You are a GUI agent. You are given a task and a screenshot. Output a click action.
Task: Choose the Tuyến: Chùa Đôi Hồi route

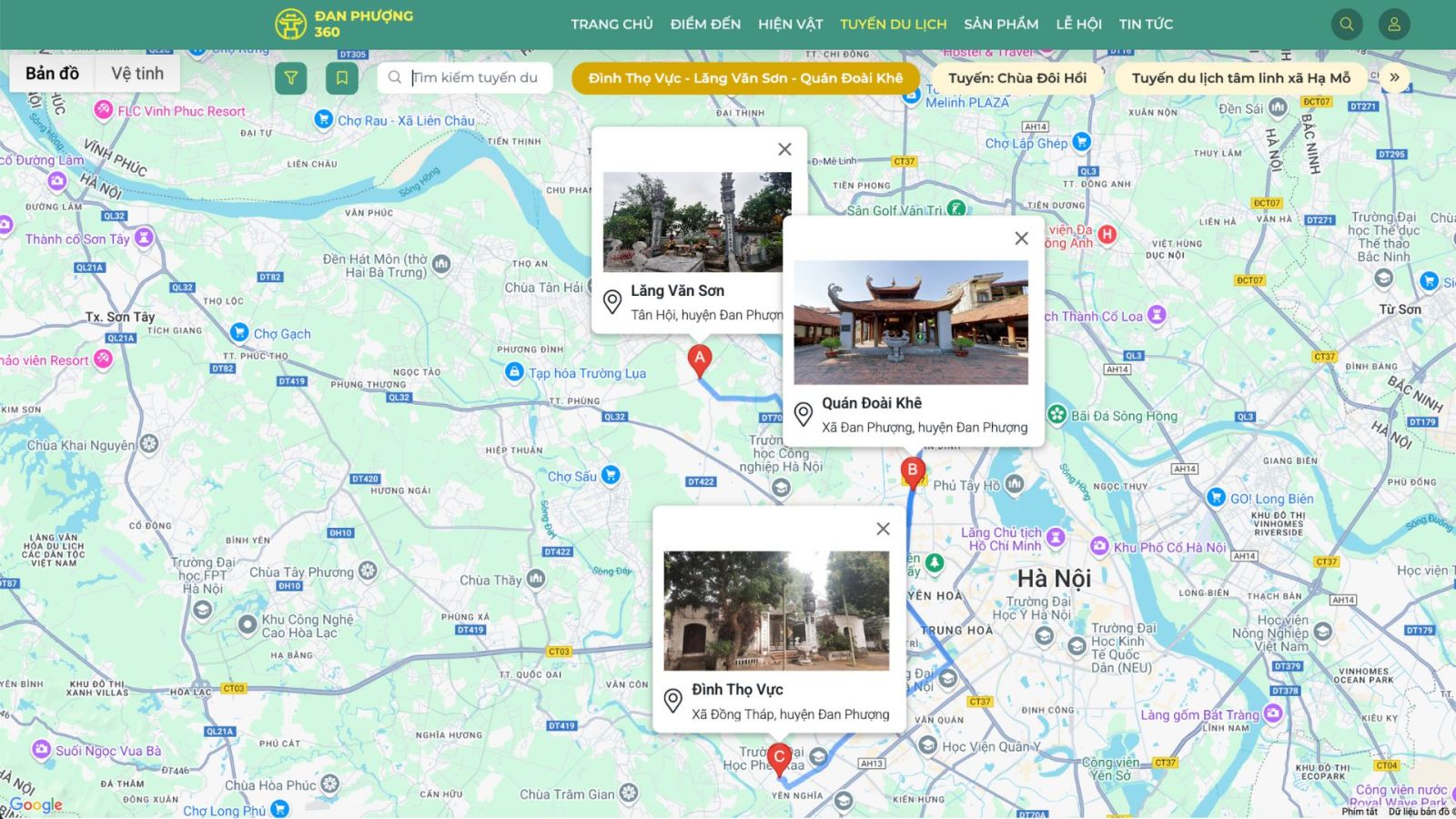[1017, 78]
